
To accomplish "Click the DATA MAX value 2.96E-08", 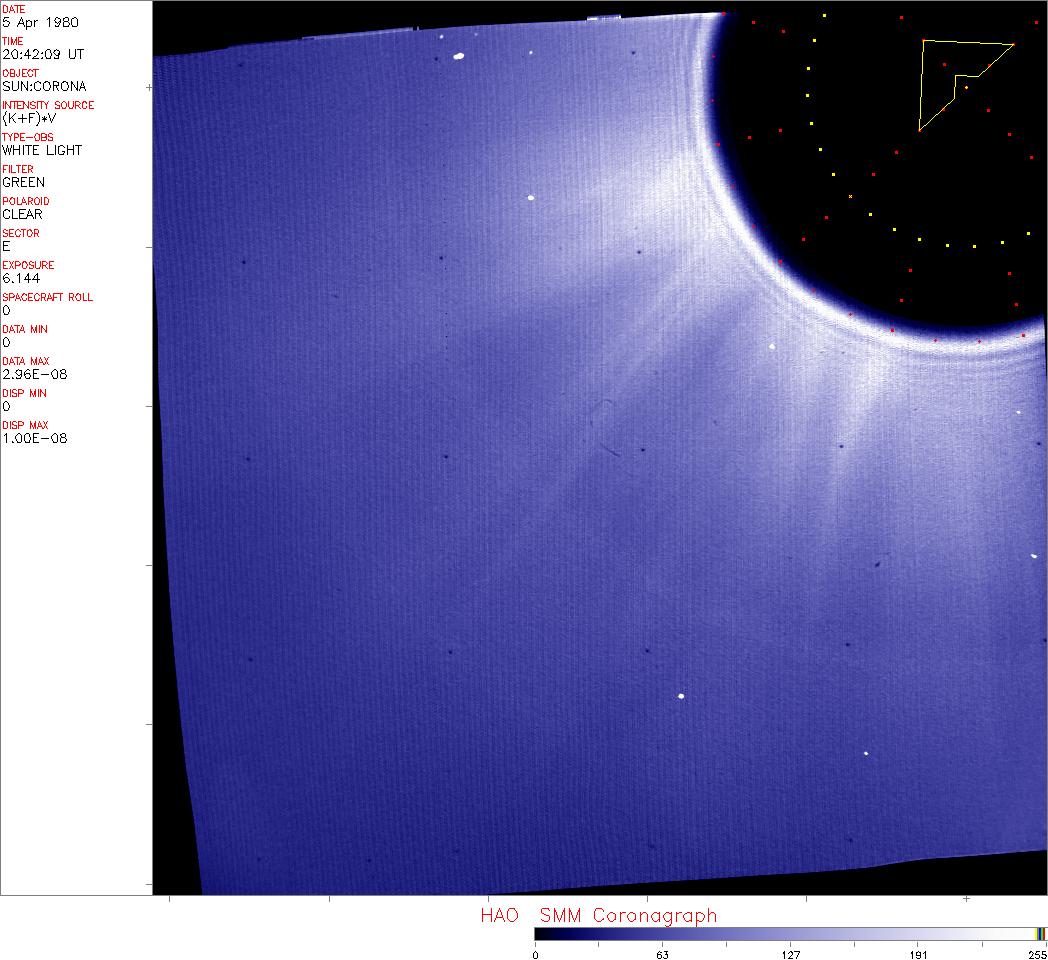I will point(35,374).
